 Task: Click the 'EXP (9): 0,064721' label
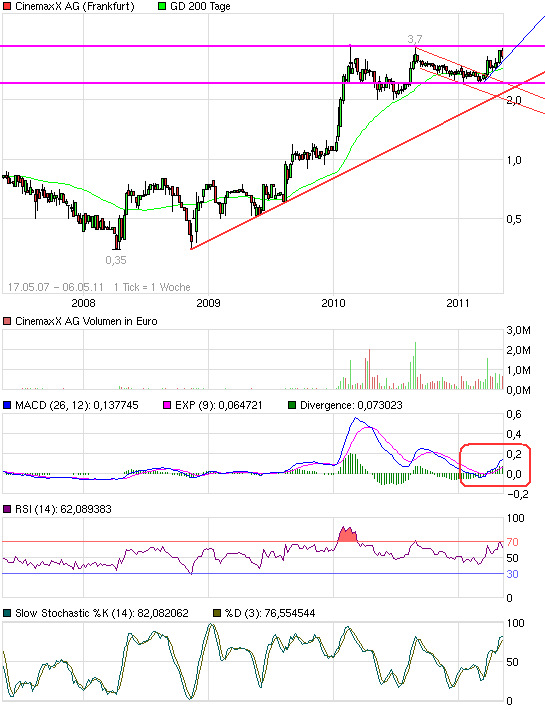coord(219,405)
